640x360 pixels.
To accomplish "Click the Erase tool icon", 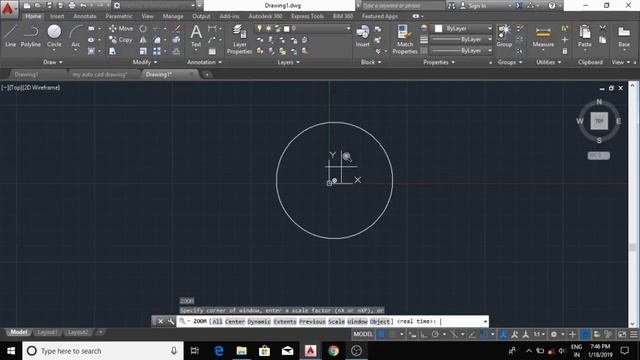I will [x=176, y=29].
